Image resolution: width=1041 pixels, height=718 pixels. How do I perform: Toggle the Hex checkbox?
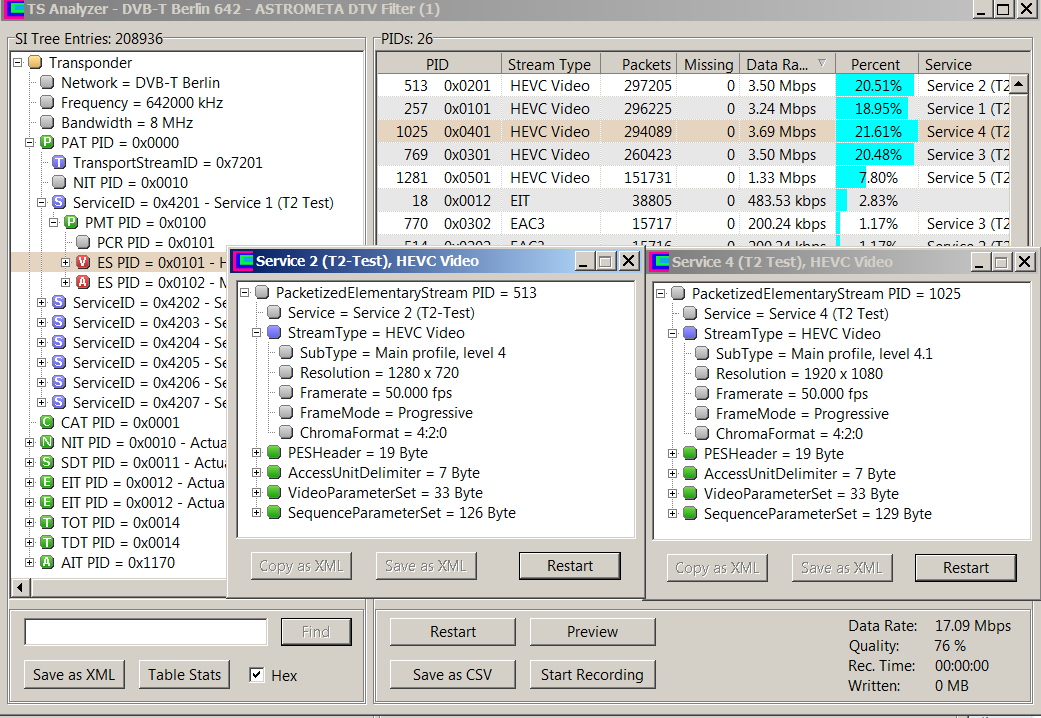point(256,675)
